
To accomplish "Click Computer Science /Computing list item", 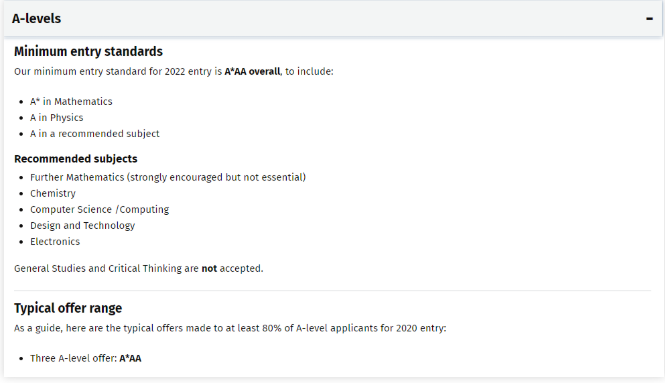I will [x=99, y=210].
